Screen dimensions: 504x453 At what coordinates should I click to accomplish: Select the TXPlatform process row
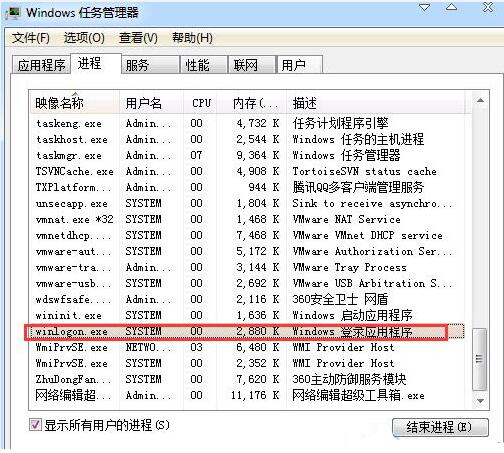tap(247, 187)
